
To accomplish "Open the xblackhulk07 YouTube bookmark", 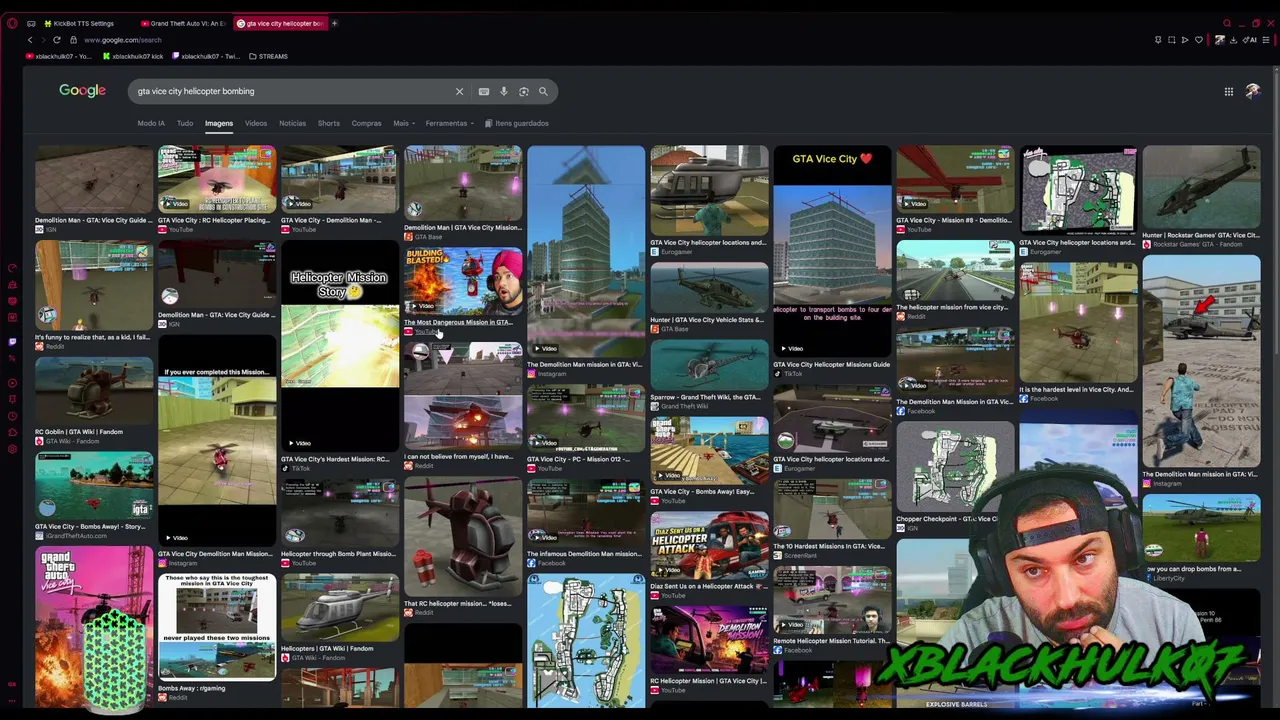I will tap(60, 56).
